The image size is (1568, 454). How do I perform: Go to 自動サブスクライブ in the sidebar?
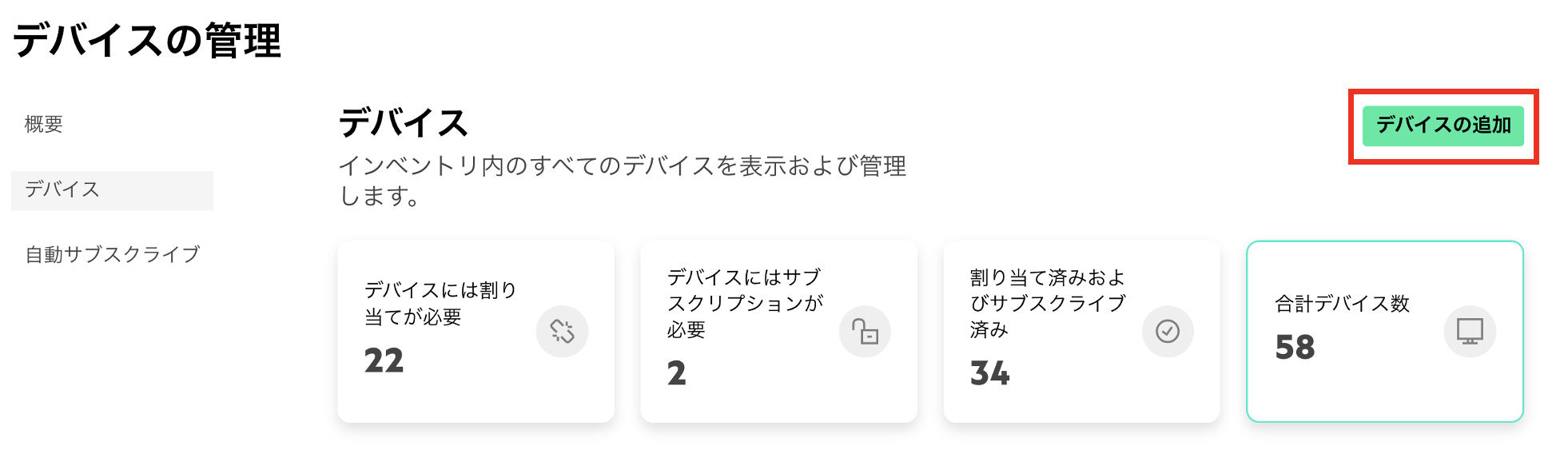point(113,255)
